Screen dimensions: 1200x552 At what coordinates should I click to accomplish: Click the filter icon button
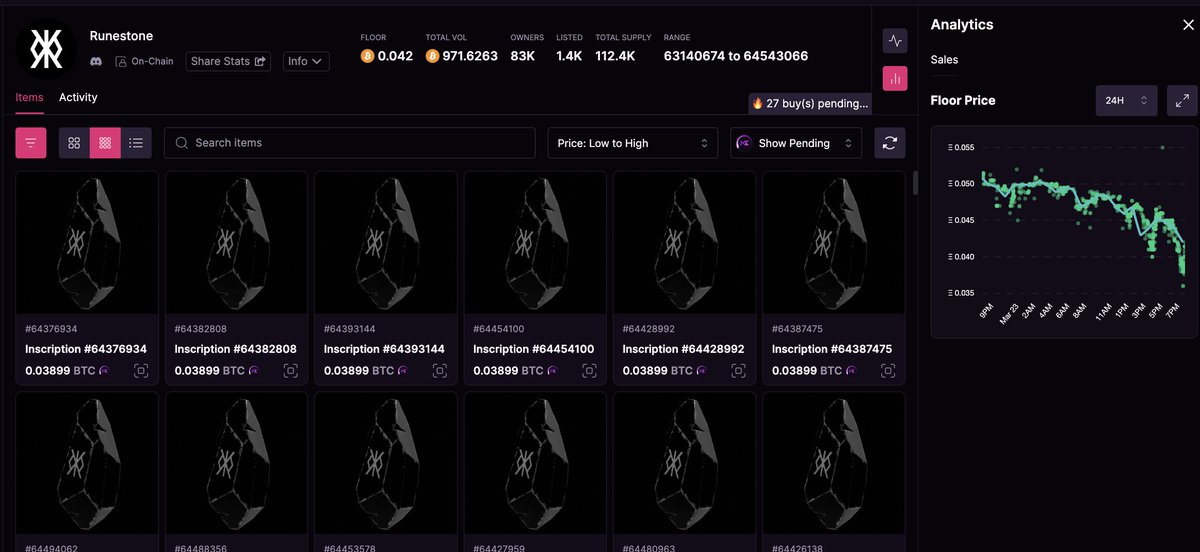pos(31,143)
